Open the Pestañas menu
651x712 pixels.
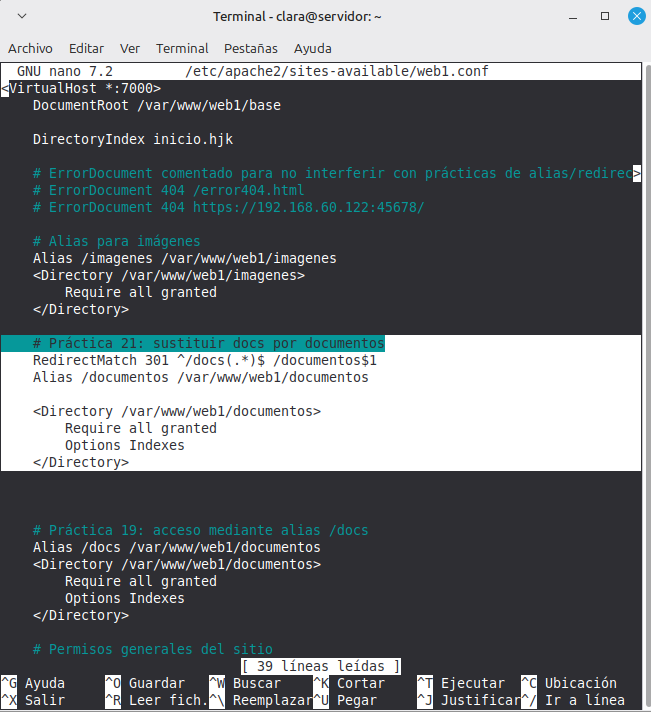(x=251, y=48)
